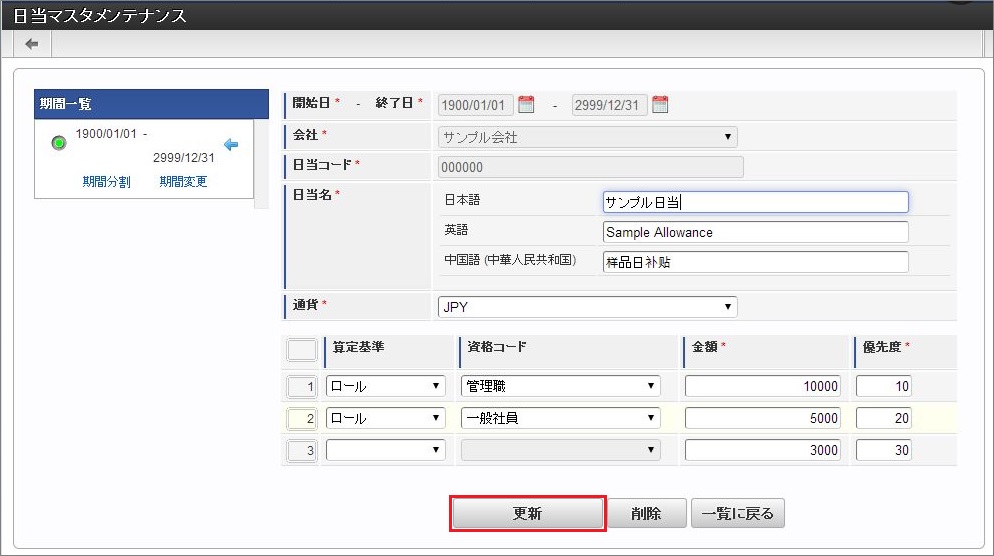
Task: Click the priority field 30
Action: coord(884,450)
